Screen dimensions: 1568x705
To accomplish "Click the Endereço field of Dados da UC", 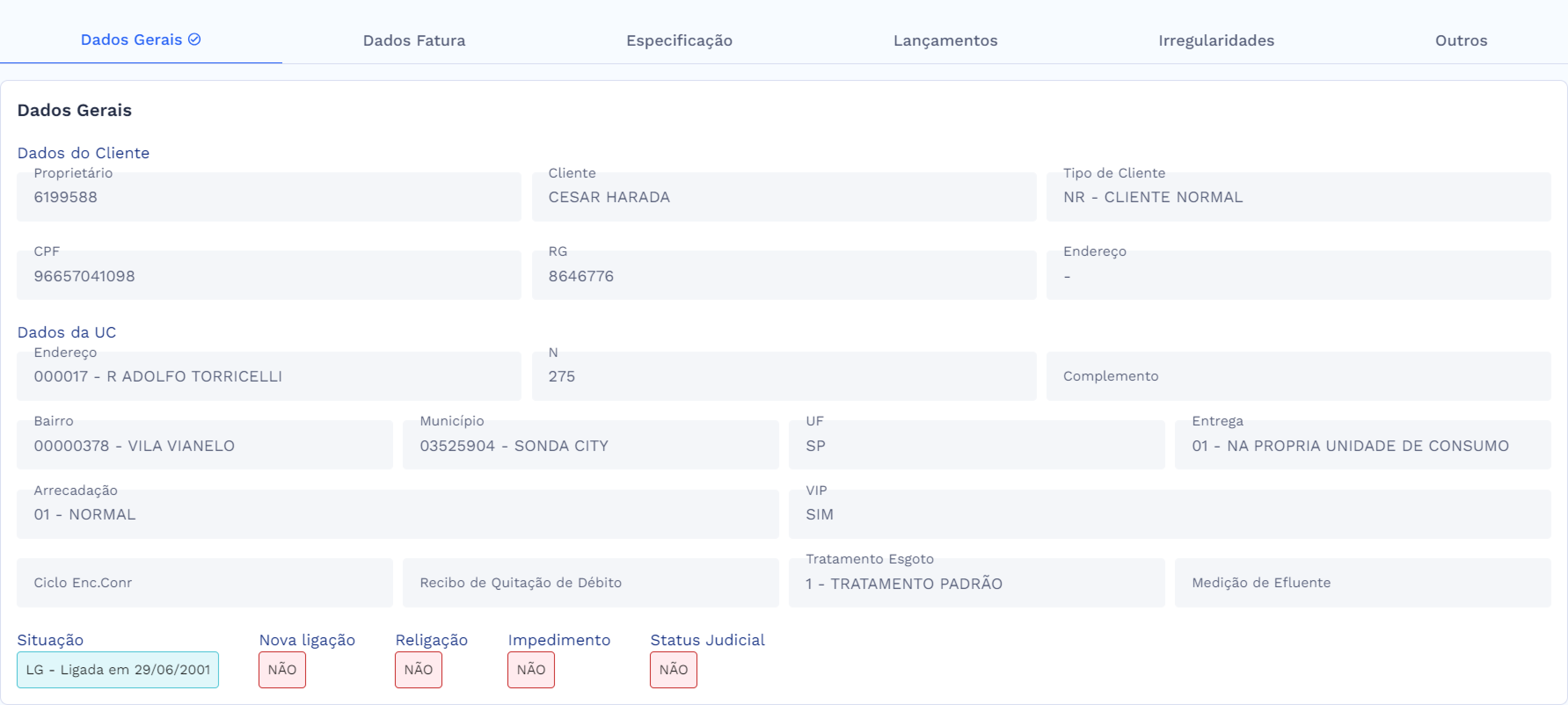I will click(x=268, y=376).
